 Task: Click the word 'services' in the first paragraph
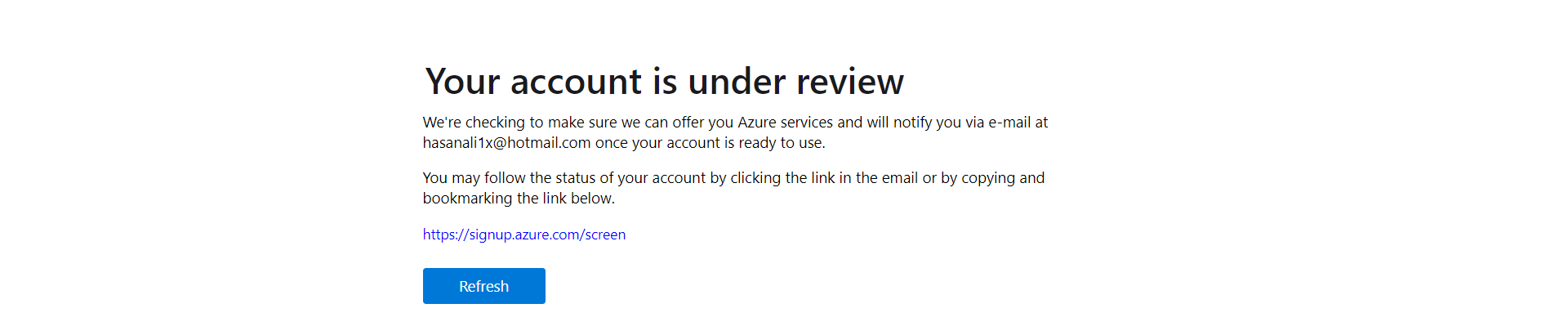(807, 123)
